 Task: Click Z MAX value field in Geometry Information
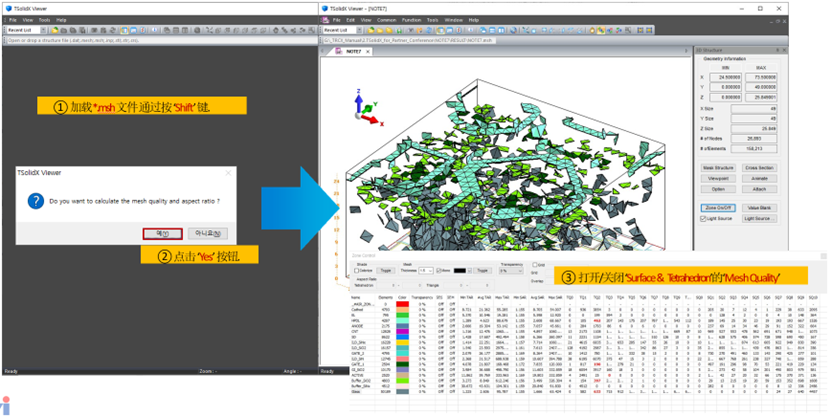(x=761, y=98)
